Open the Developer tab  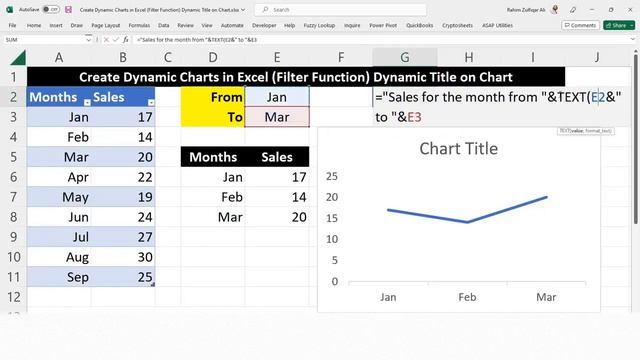pos(264,25)
